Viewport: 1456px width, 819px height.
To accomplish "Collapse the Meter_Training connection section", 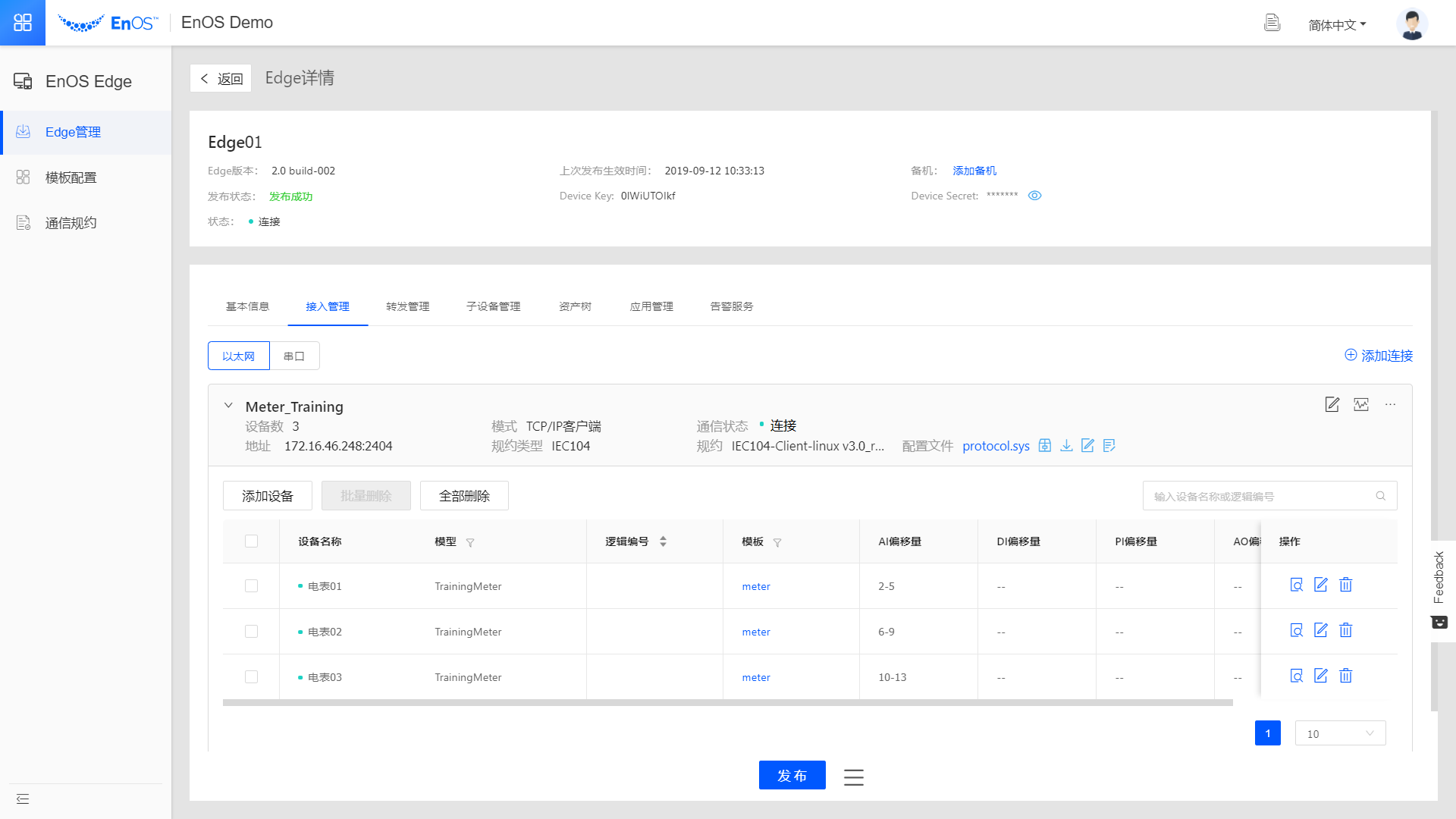I will tap(228, 406).
